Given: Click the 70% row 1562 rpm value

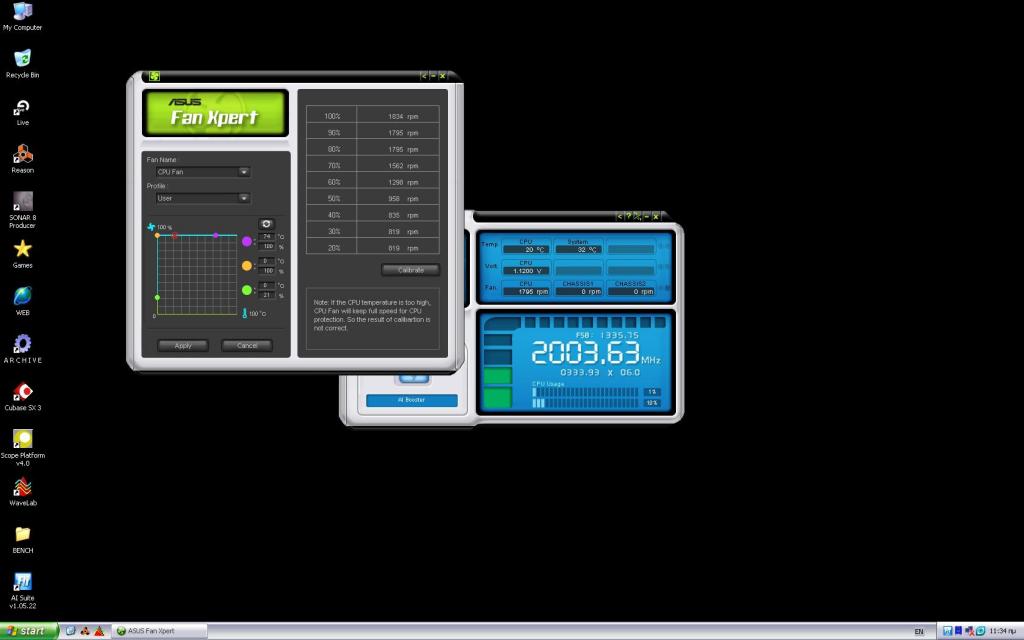Looking at the screenshot, I should click(403, 166).
